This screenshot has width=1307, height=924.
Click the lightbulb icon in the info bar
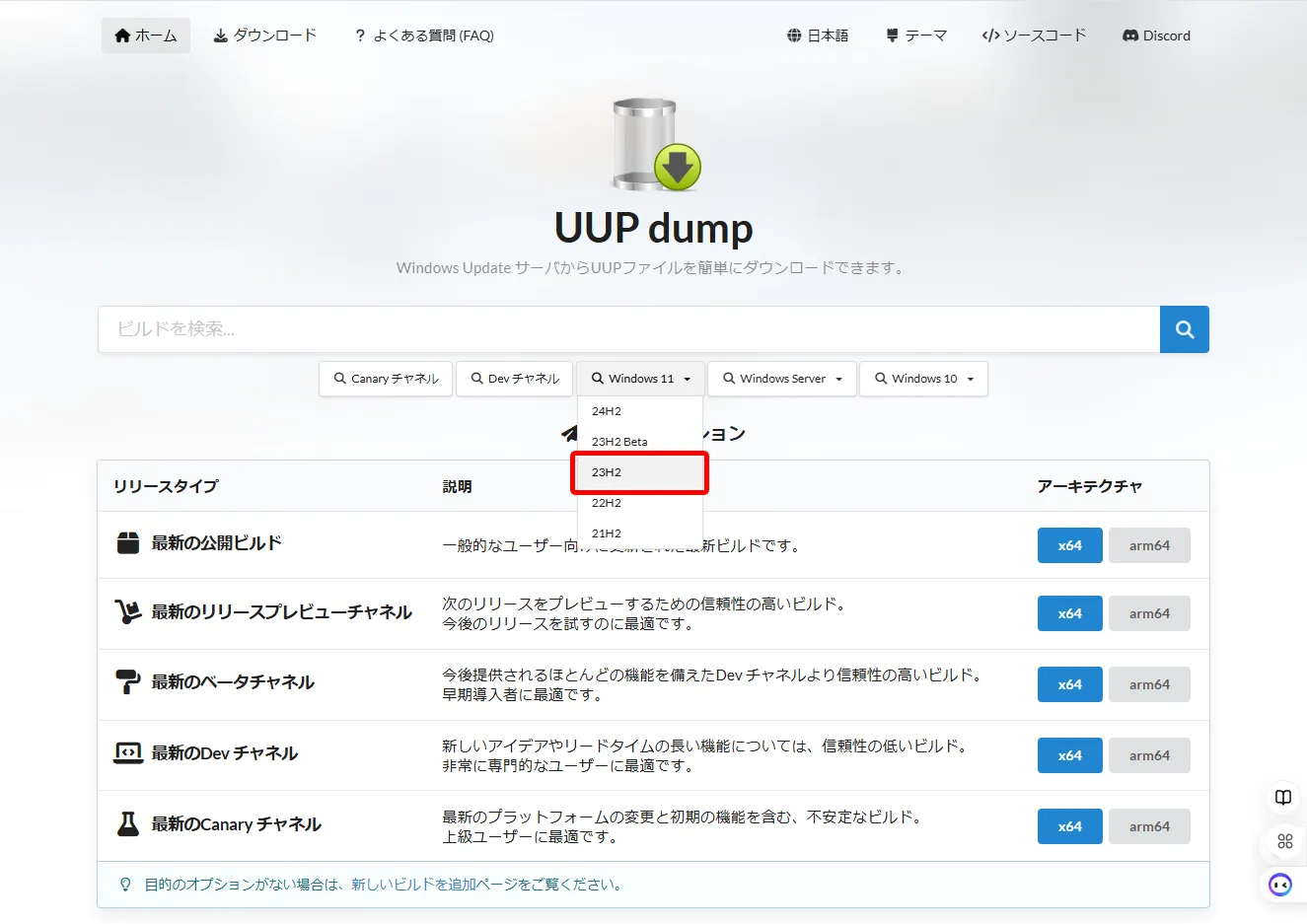tap(125, 885)
